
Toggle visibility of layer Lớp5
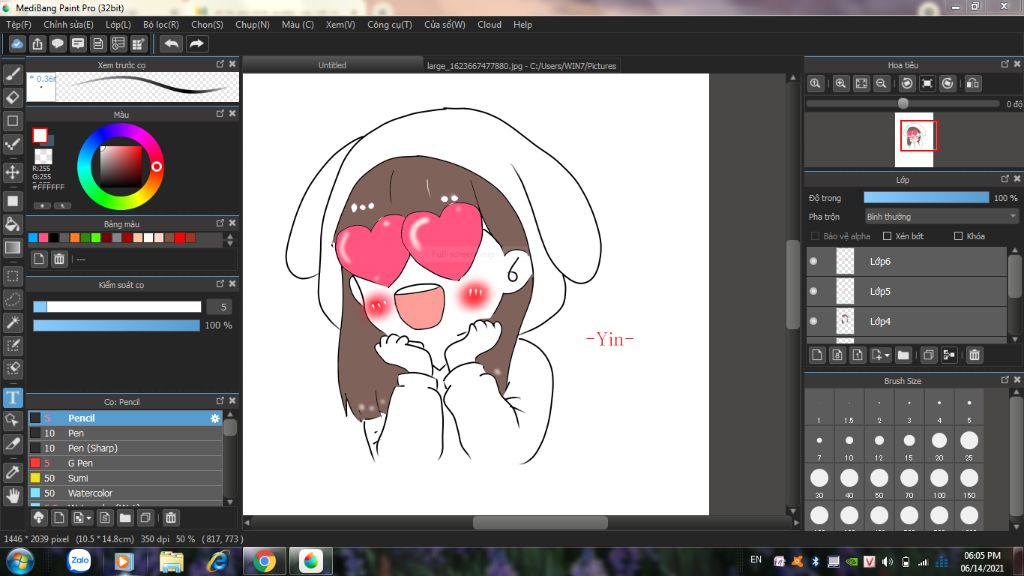coord(813,291)
